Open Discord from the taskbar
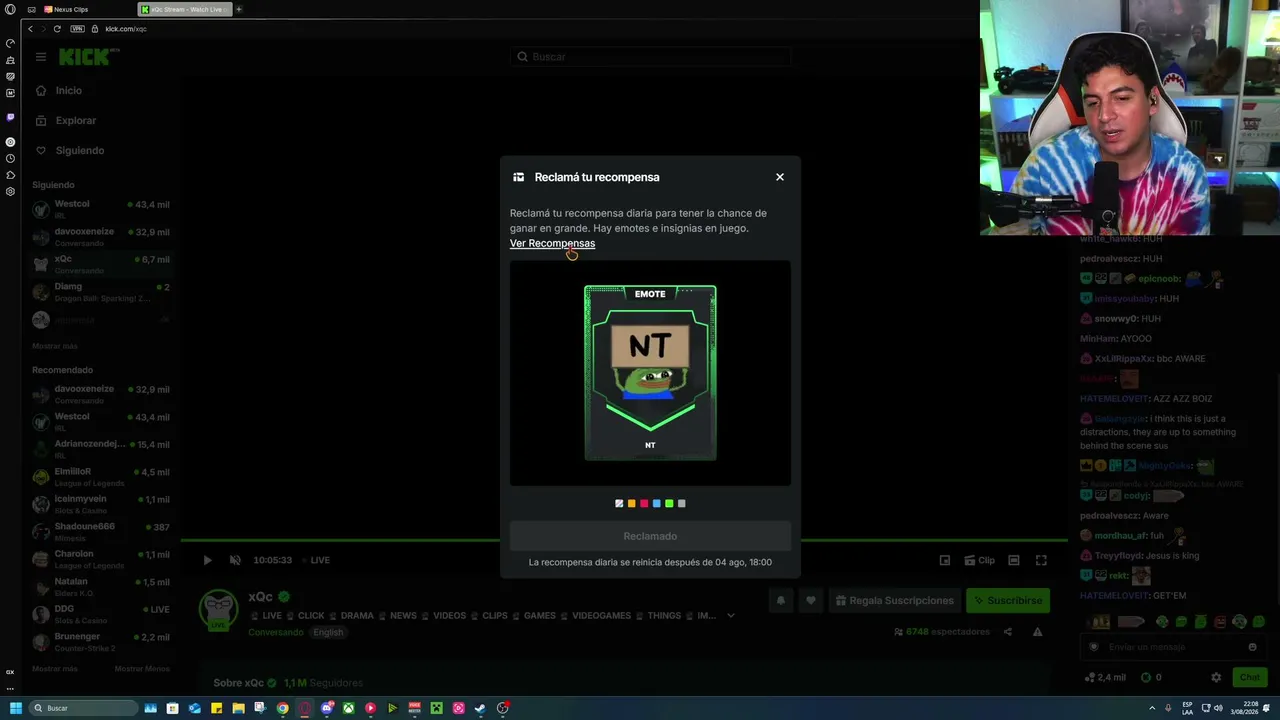Viewport: 1280px width, 720px height. pyautogui.click(x=326, y=708)
